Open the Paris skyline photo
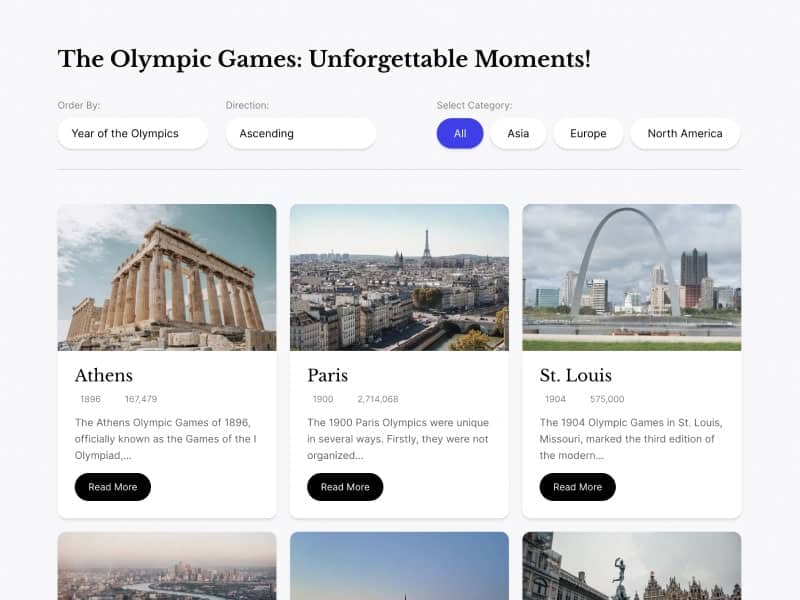This screenshot has height=600, width=800. coord(399,278)
